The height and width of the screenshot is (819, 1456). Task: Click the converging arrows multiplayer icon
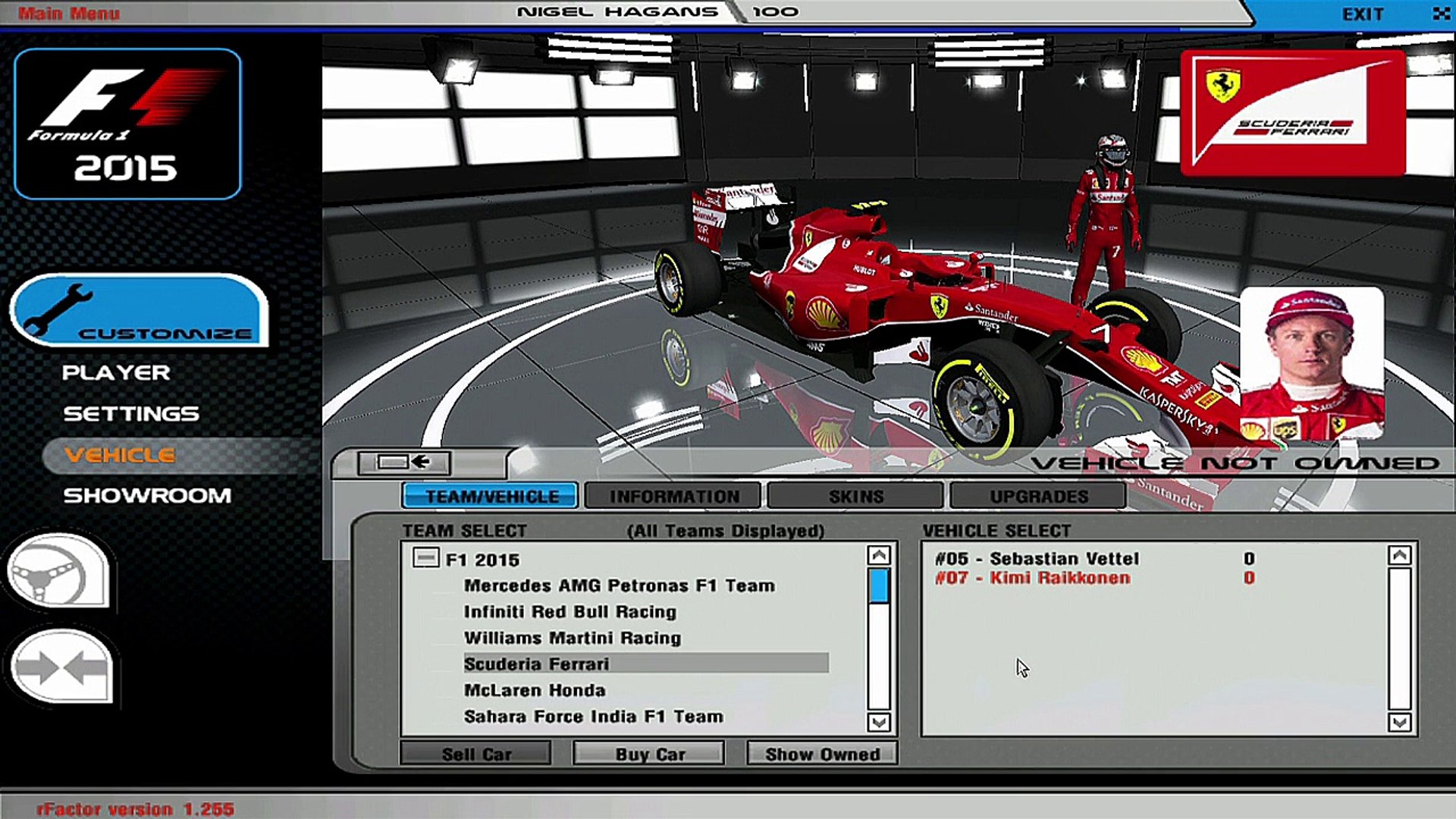tap(62, 667)
